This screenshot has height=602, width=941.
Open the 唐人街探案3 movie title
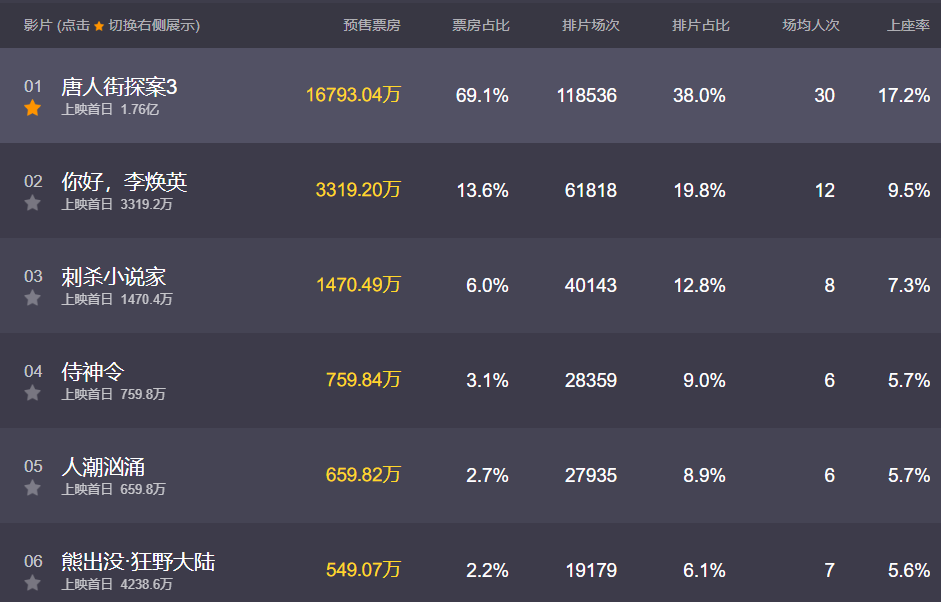[119, 87]
